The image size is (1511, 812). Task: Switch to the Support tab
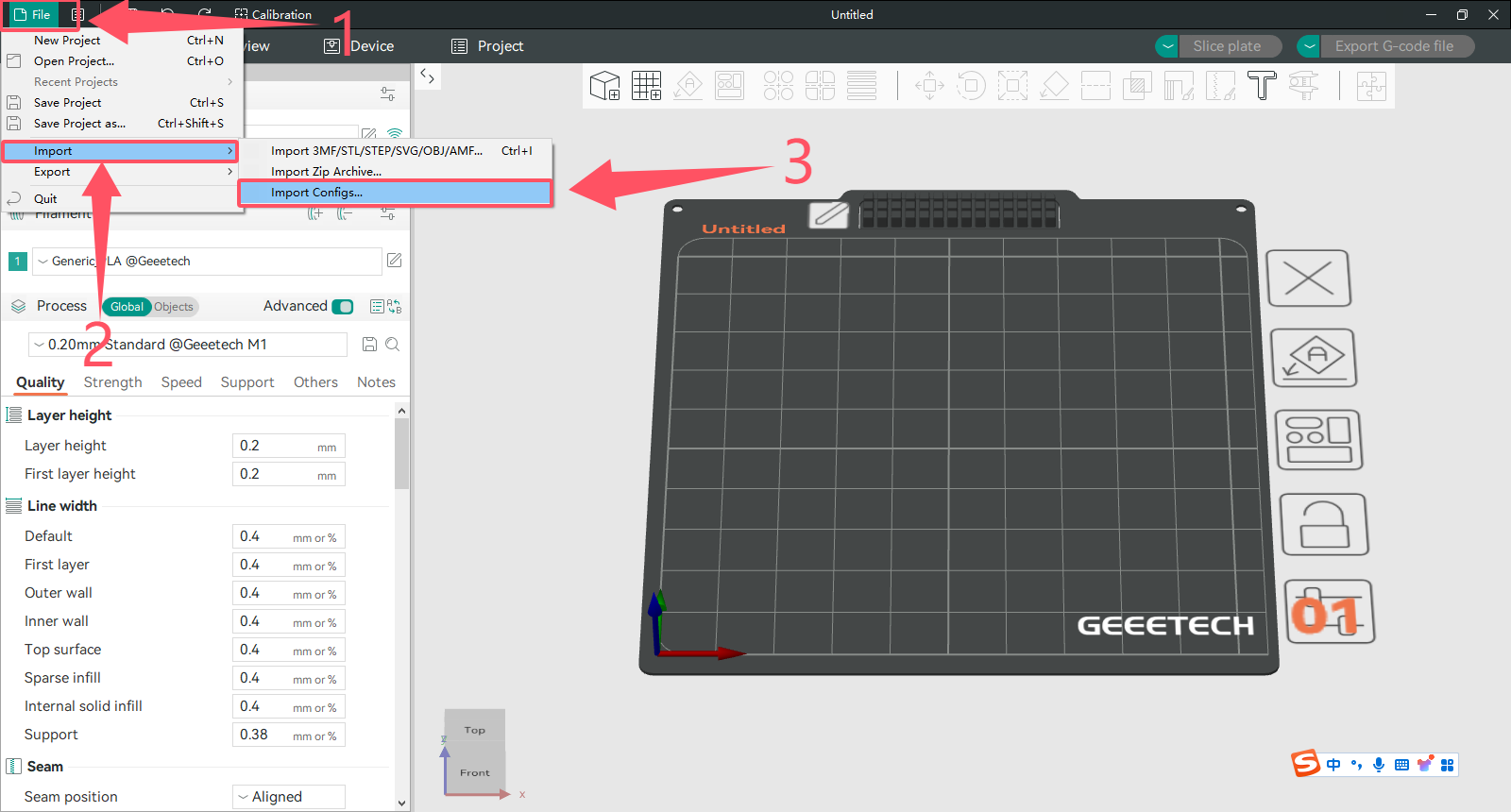tap(247, 382)
